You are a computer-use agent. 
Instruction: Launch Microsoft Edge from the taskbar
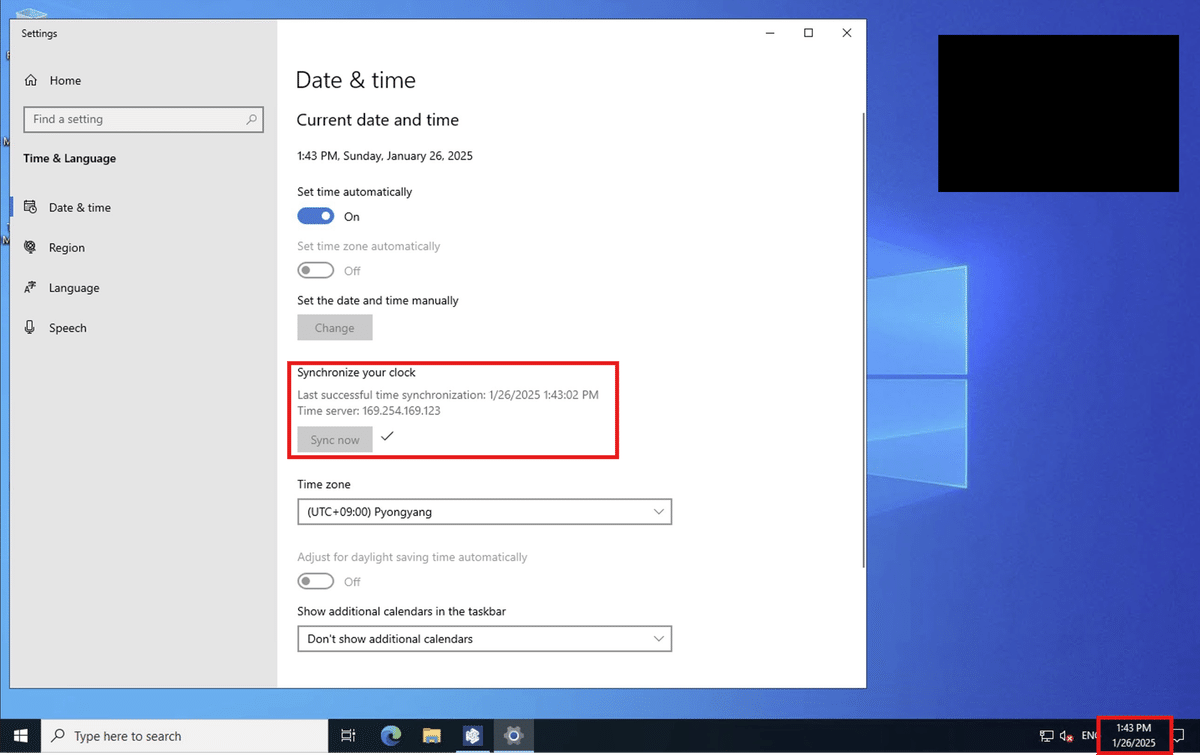390,735
